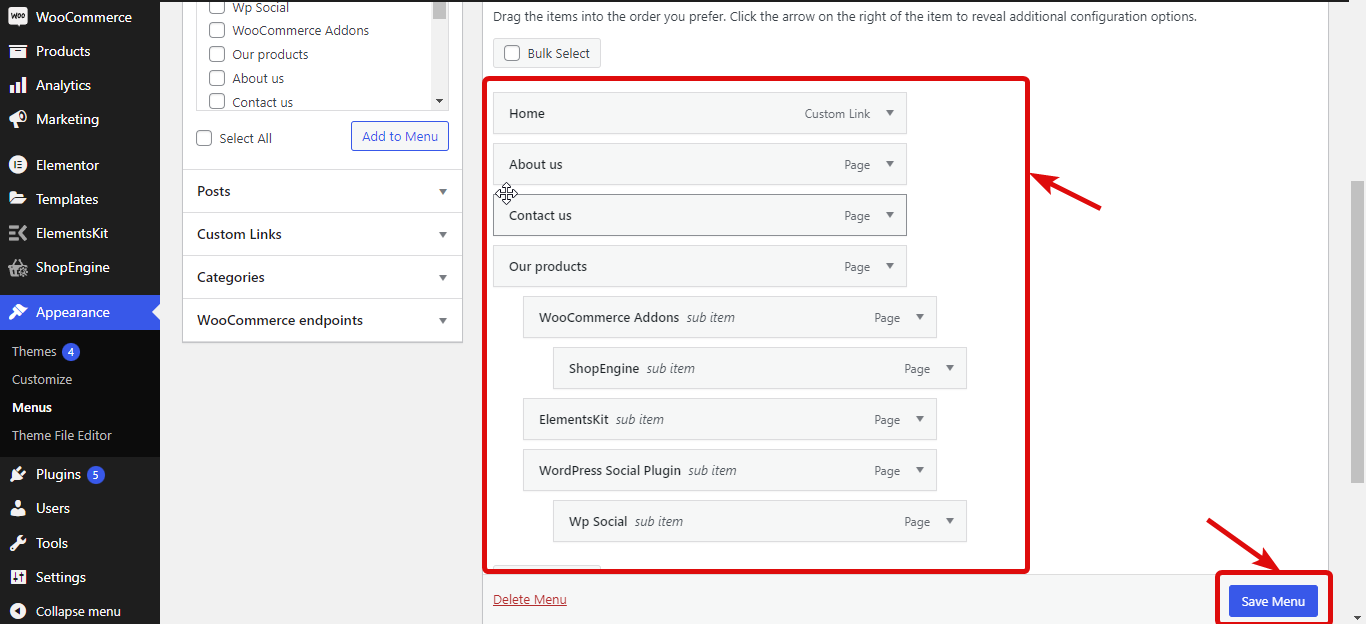Open the Menus submenu
This screenshot has width=1366, height=624.
click(x=32, y=407)
